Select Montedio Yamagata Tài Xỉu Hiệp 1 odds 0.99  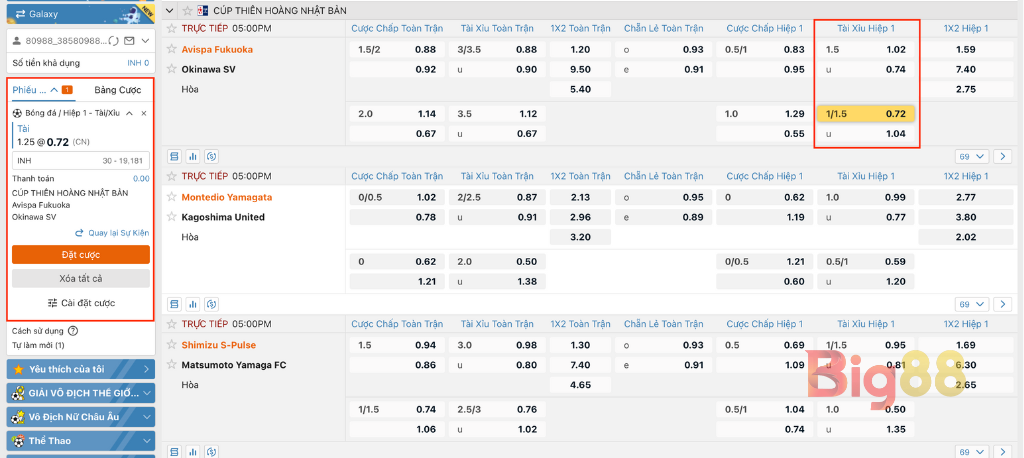coord(866,197)
